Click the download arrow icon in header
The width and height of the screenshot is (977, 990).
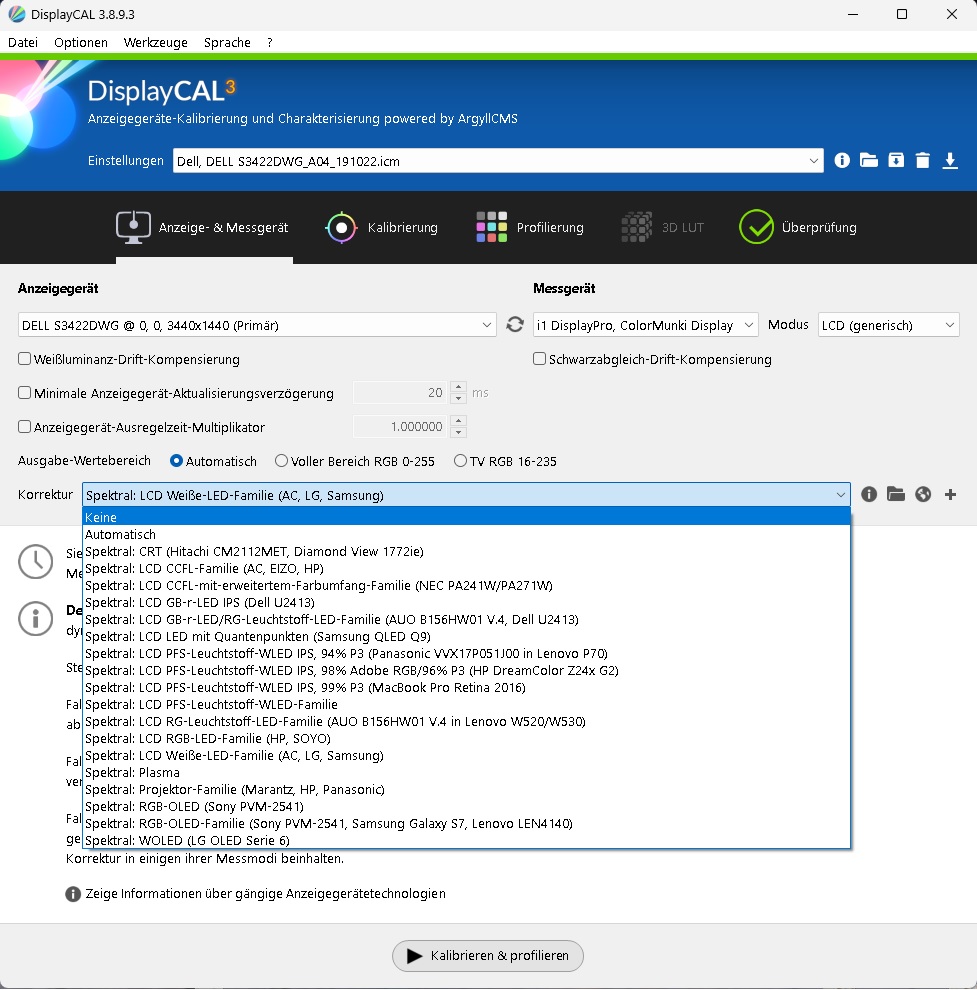tap(949, 160)
